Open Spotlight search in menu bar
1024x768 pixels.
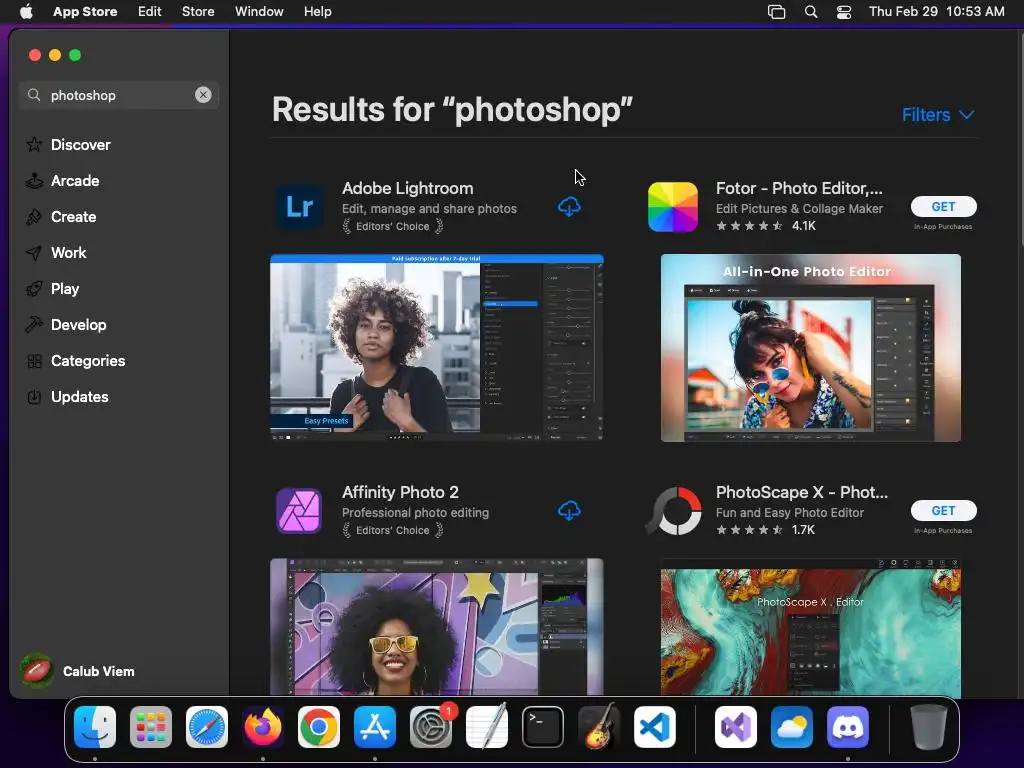click(810, 11)
